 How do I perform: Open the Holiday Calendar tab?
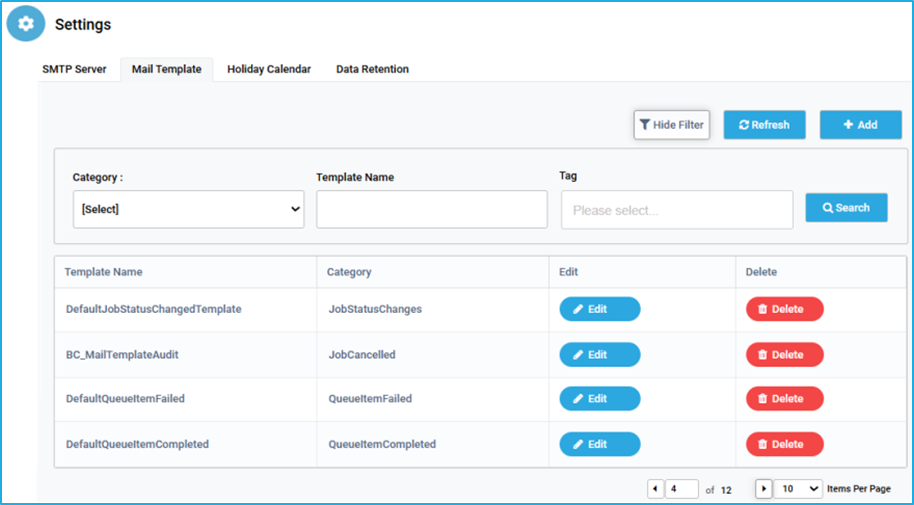(269, 69)
